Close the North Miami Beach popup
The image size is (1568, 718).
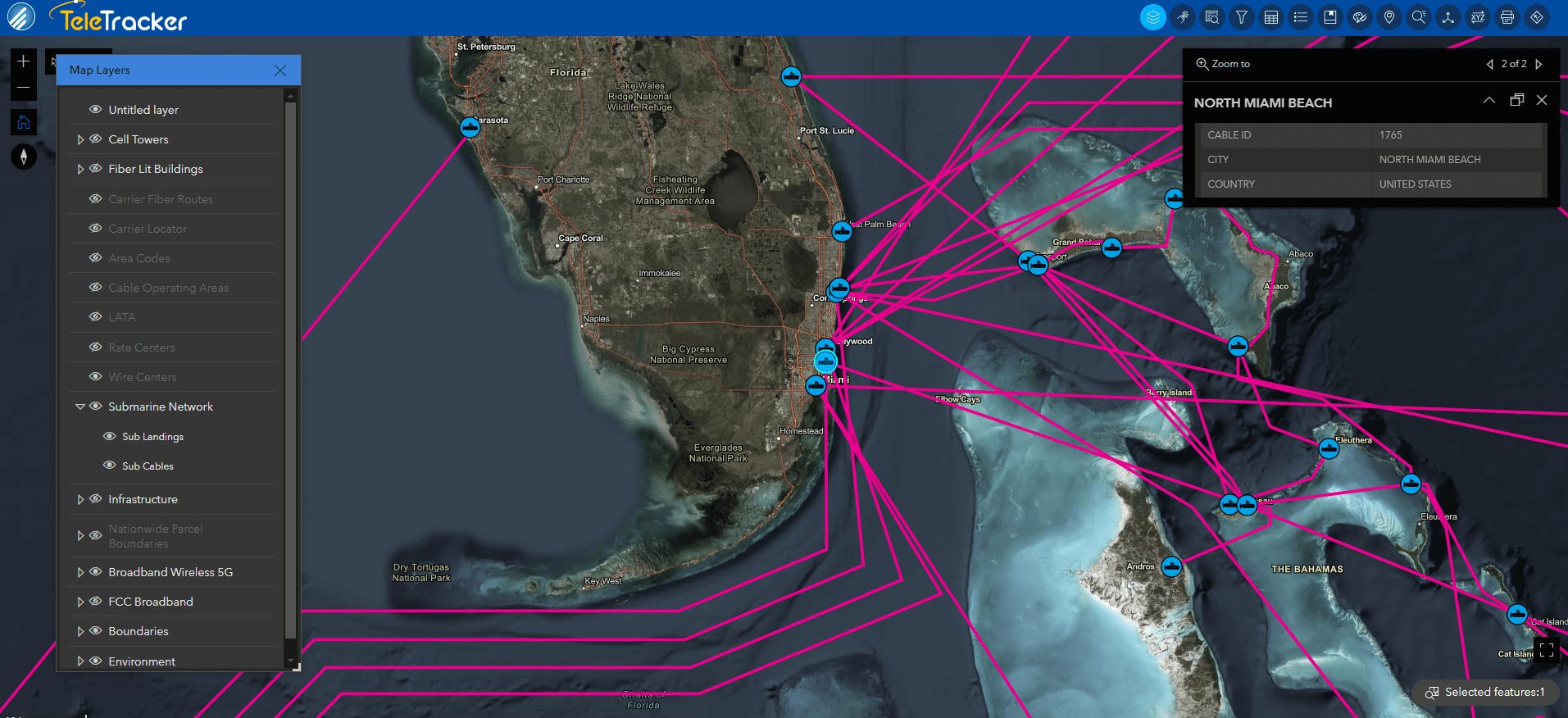pos(1542,100)
